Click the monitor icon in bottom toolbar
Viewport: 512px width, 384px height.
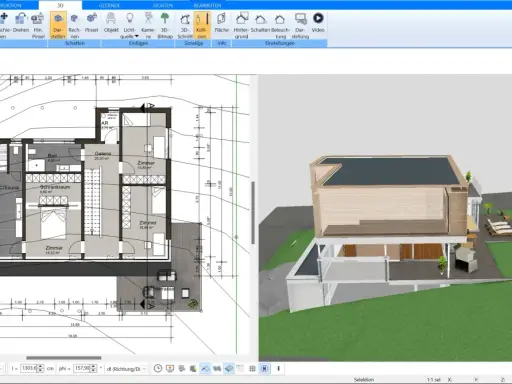point(170,368)
